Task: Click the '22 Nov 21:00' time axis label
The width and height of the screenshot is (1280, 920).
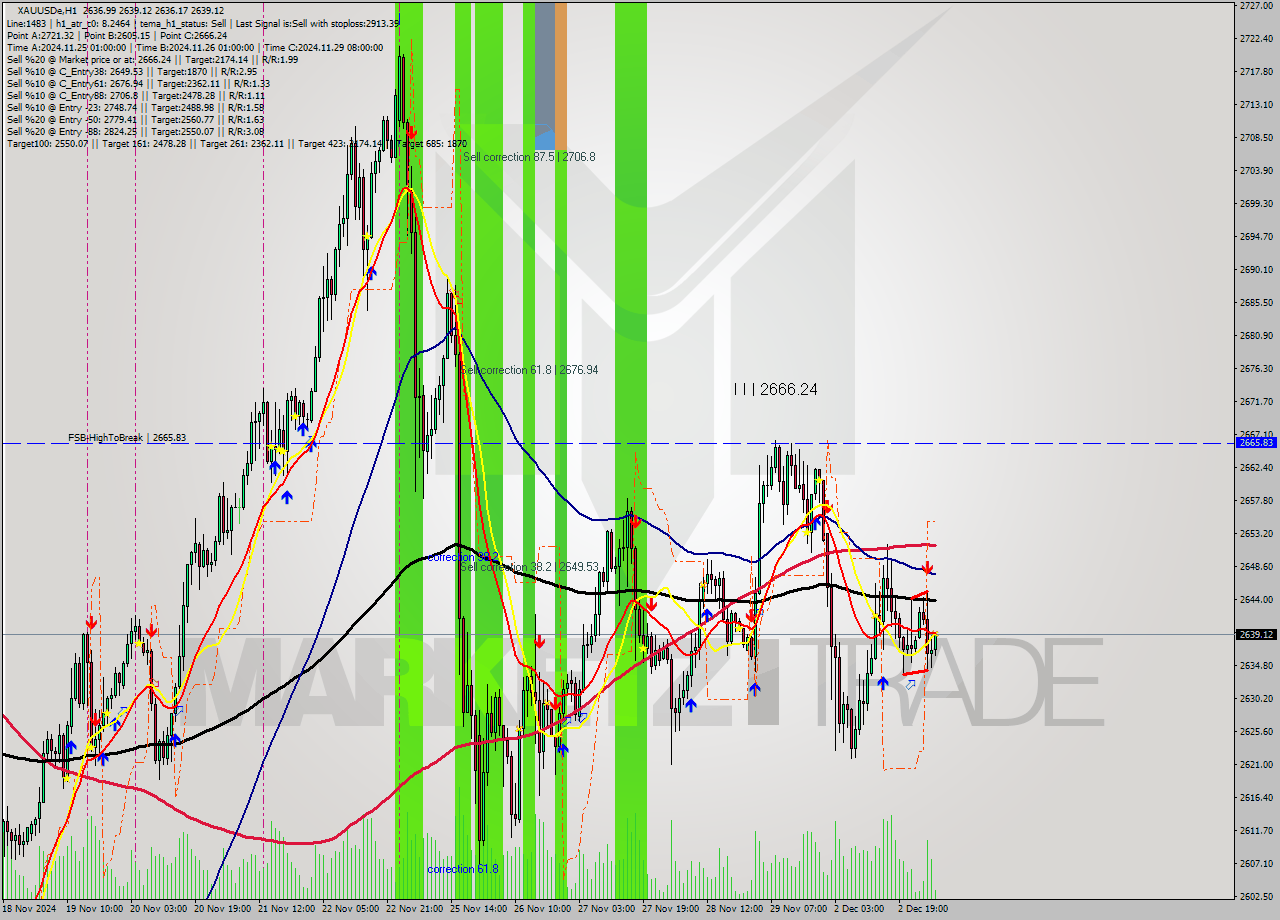Action: pyautogui.click(x=415, y=909)
